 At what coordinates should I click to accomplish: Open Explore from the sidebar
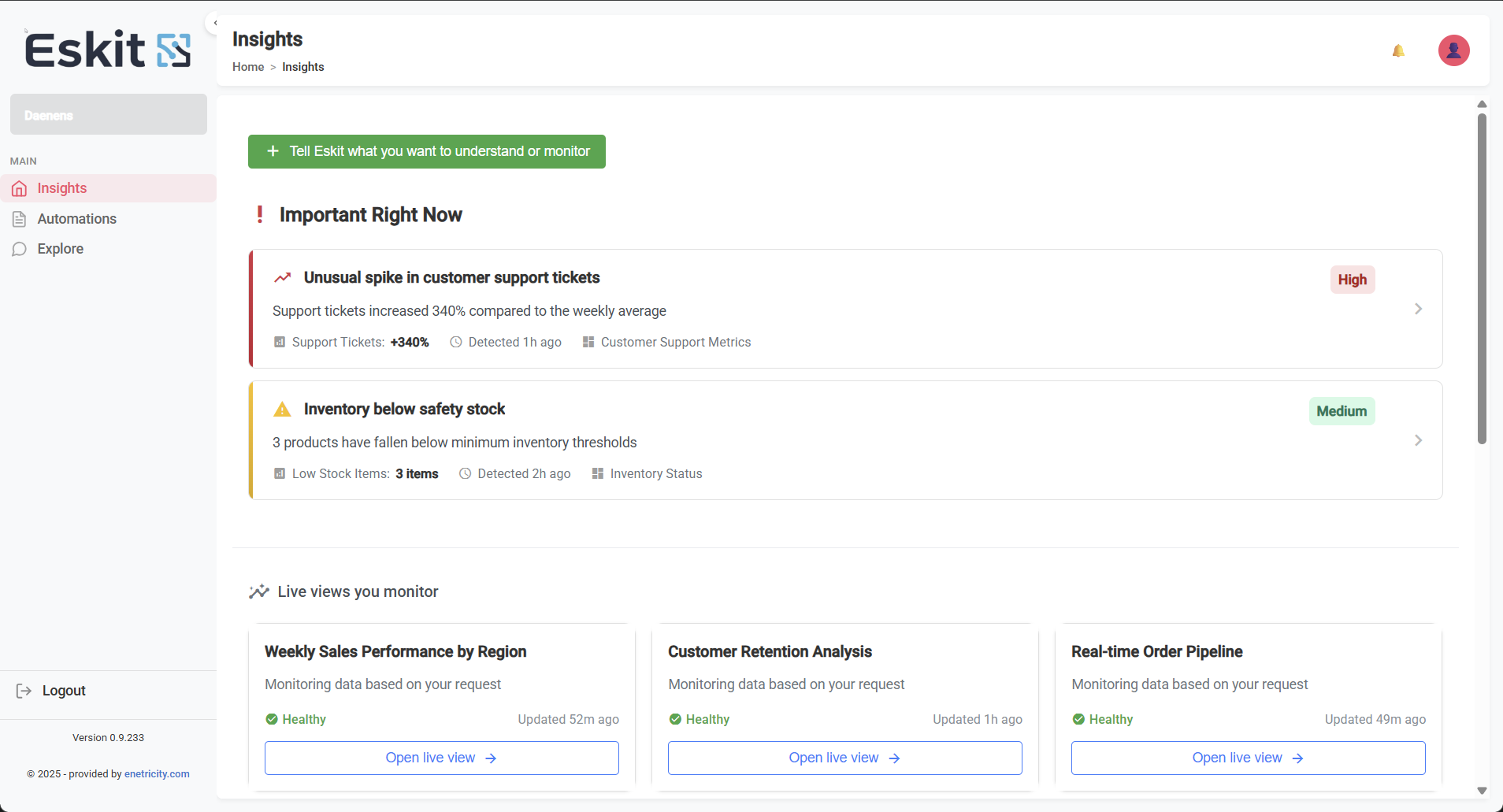pyautogui.click(x=61, y=248)
